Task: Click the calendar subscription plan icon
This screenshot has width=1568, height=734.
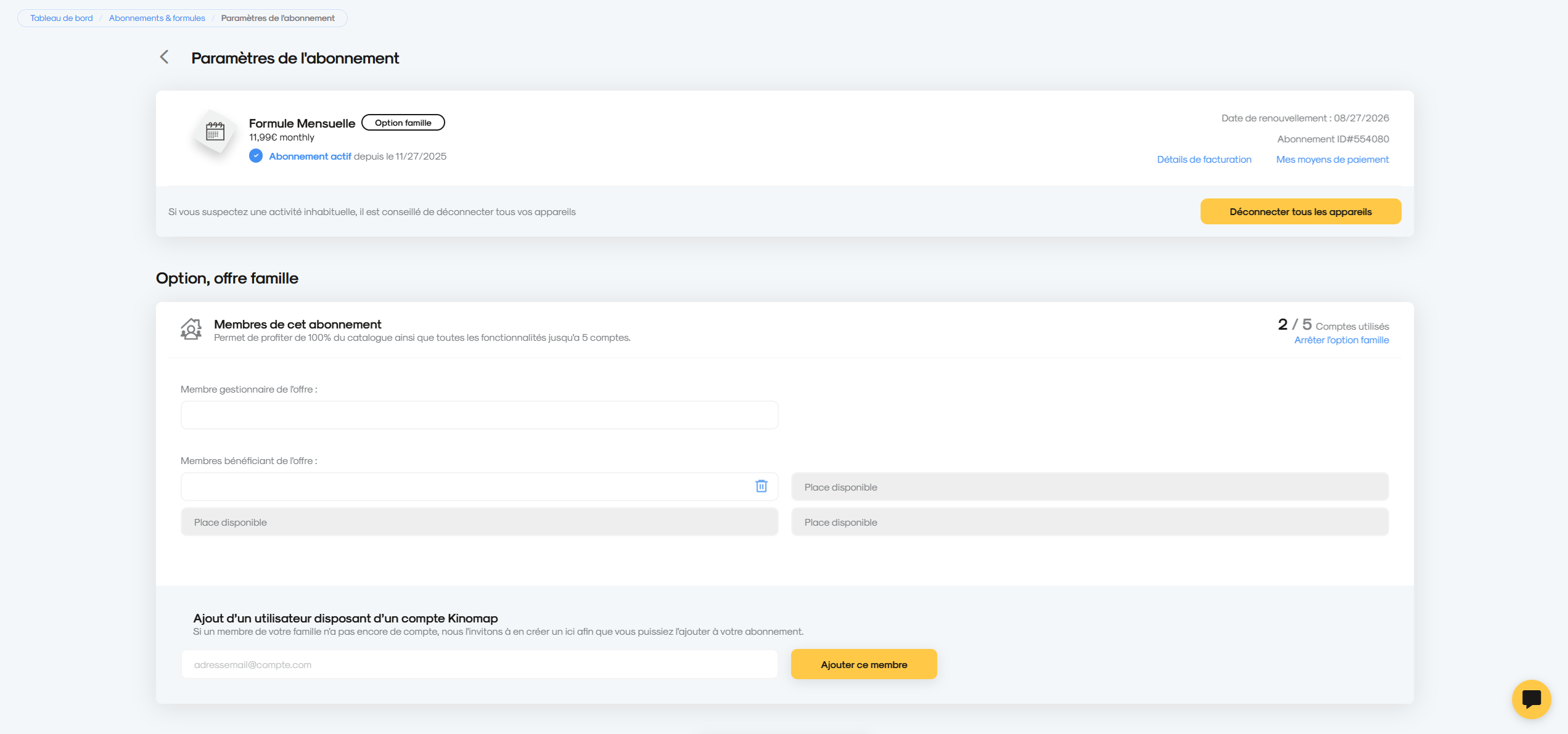Action: pos(215,132)
